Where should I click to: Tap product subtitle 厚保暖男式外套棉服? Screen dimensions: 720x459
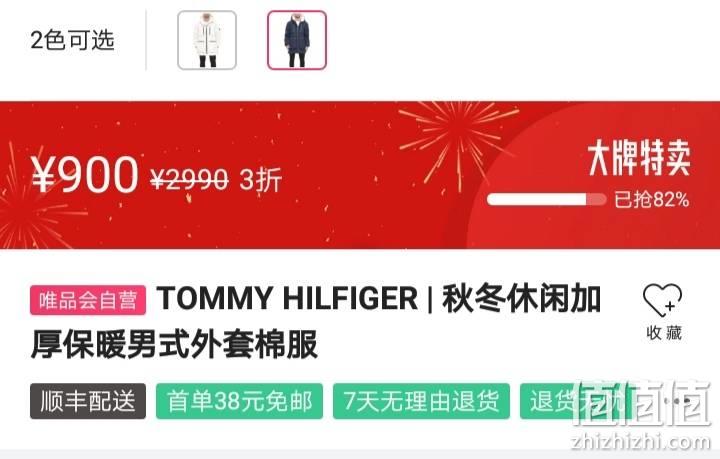coord(174,345)
